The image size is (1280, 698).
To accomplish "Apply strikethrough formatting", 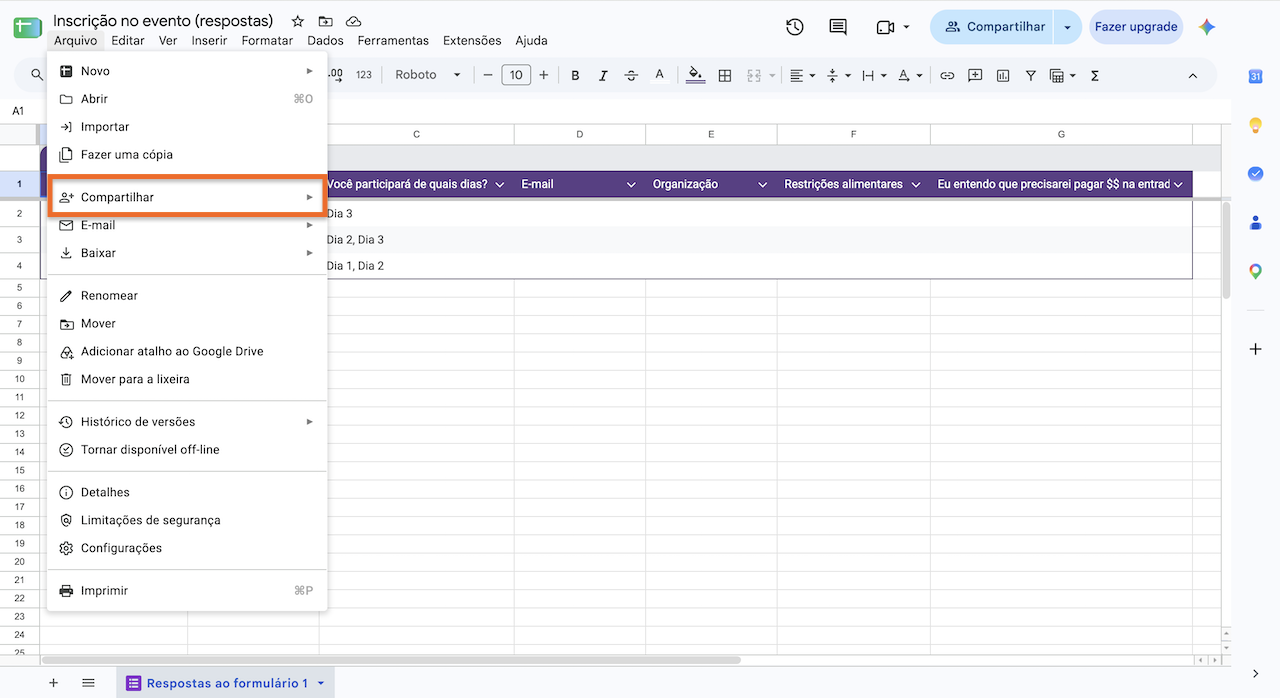I will pos(631,75).
